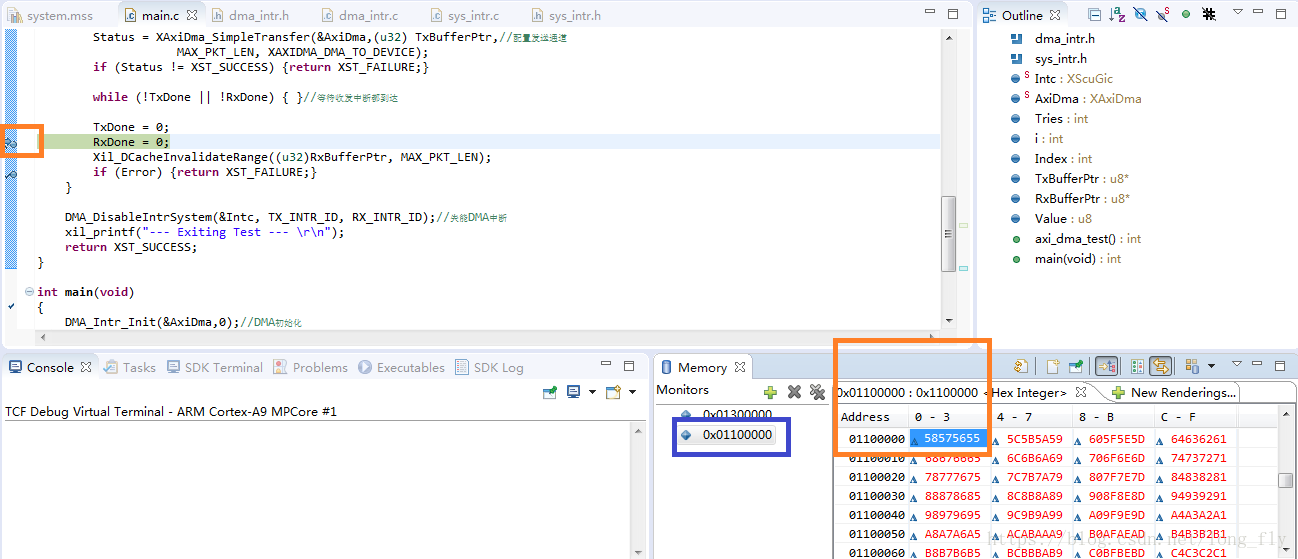This screenshot has height=559, width=1298.
Task: Open the SDK Log tab
Action: point(489,367)
